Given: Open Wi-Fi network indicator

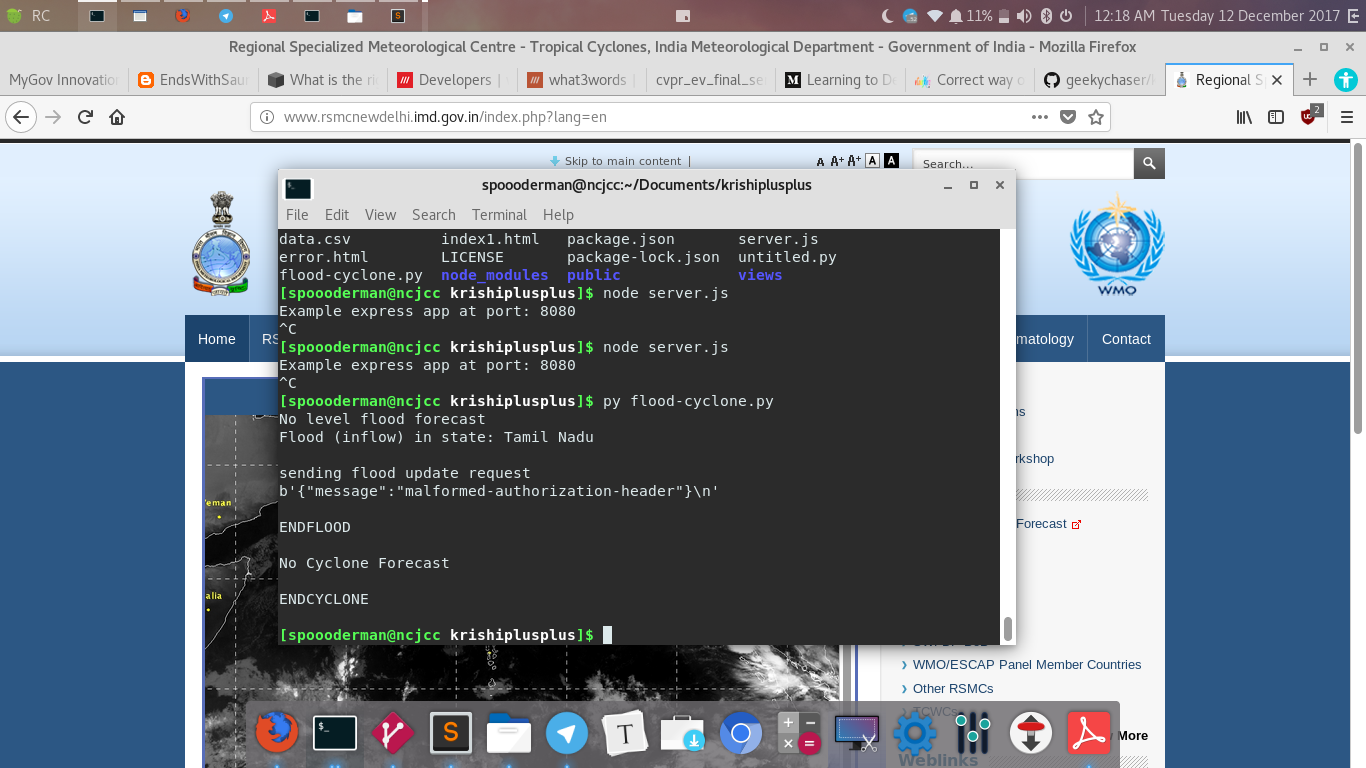Looking at the screenshot, I should pyautogui.click(x=935, y=16).
